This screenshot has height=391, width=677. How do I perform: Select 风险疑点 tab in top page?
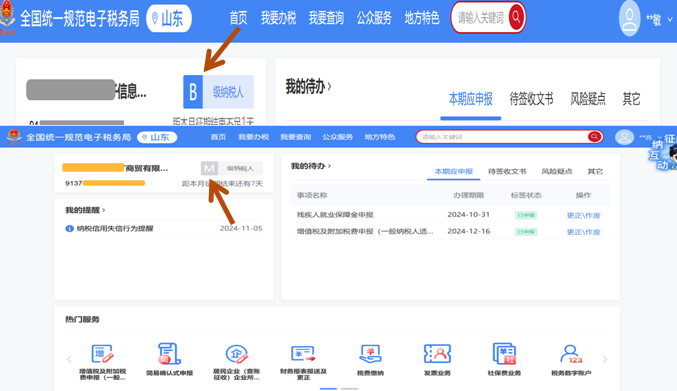[x=588, y=99]
